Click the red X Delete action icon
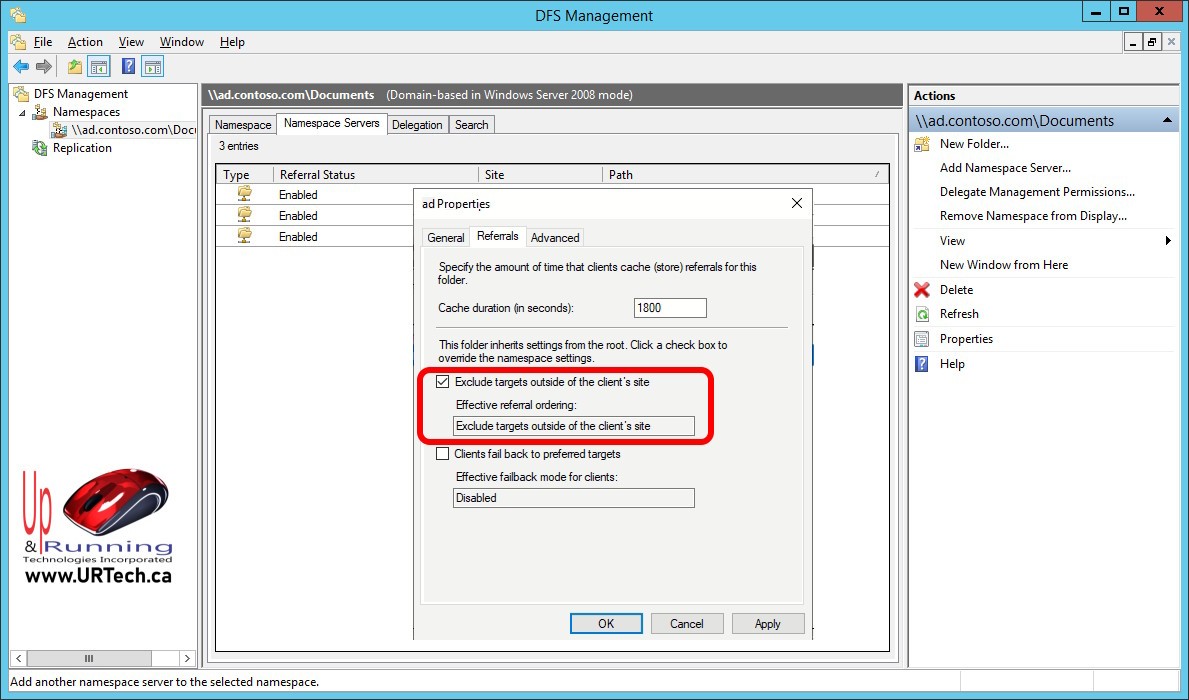 [x=922, y=290]
